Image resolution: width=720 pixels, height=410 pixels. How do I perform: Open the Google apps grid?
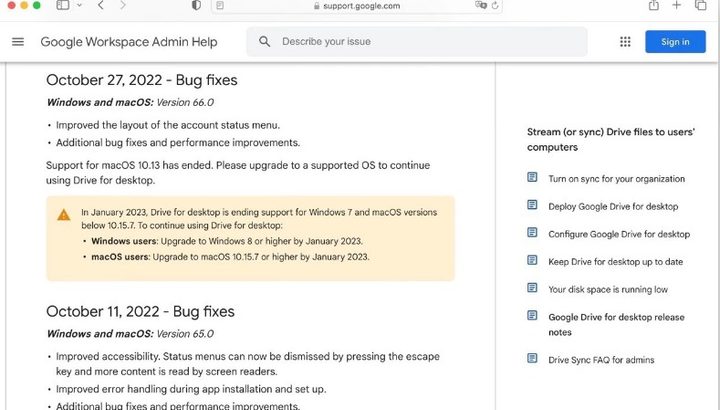tap(625, 42)
